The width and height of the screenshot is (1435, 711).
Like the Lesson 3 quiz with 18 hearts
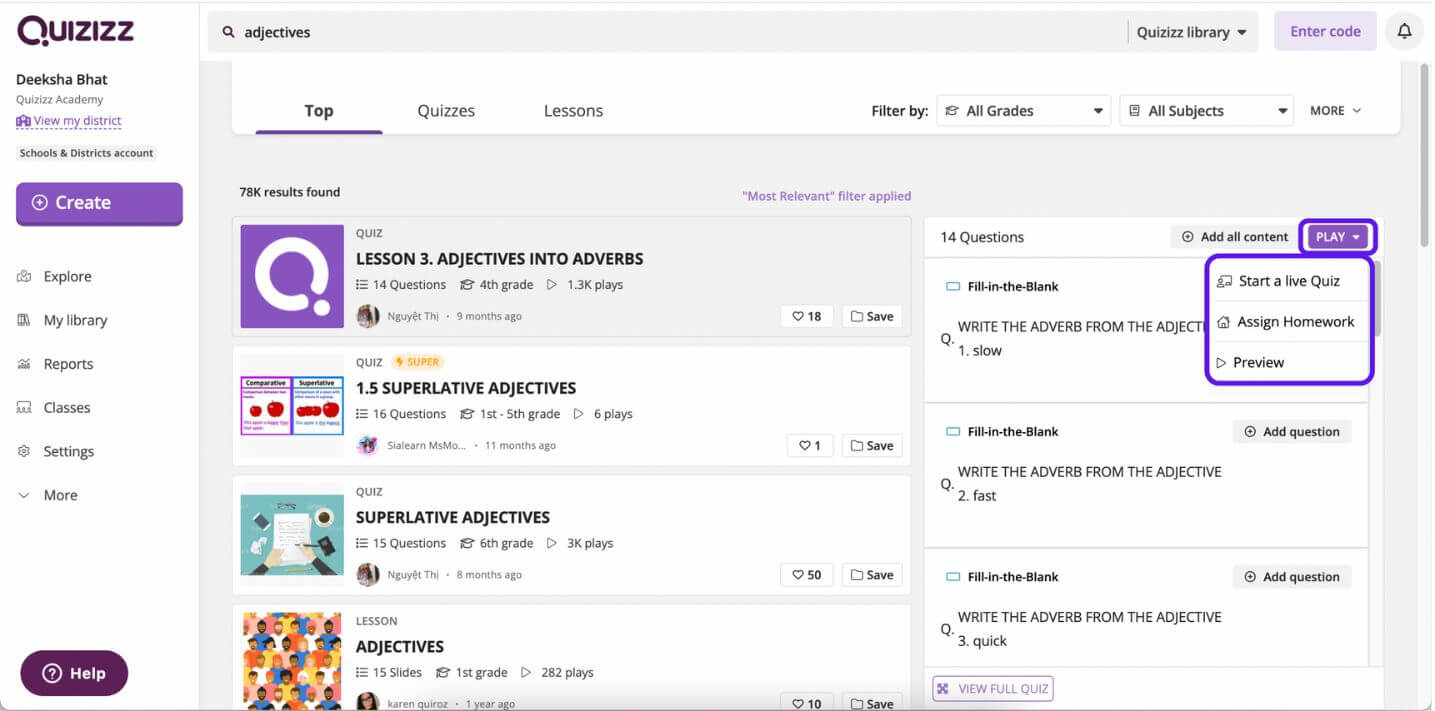[x=806, y=316]
